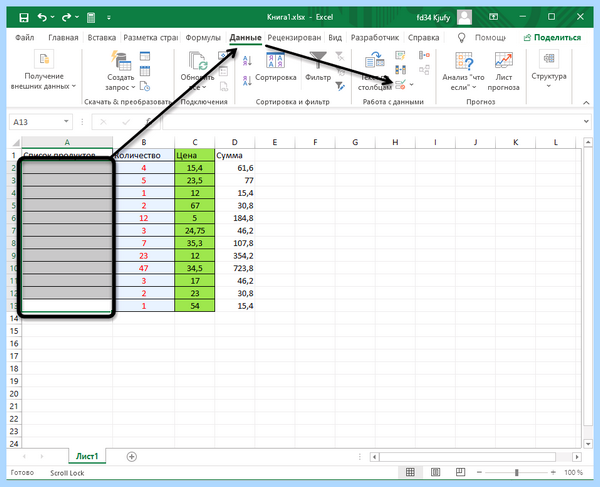
Task: Expand the formula bar
Action: pos(586,122)
